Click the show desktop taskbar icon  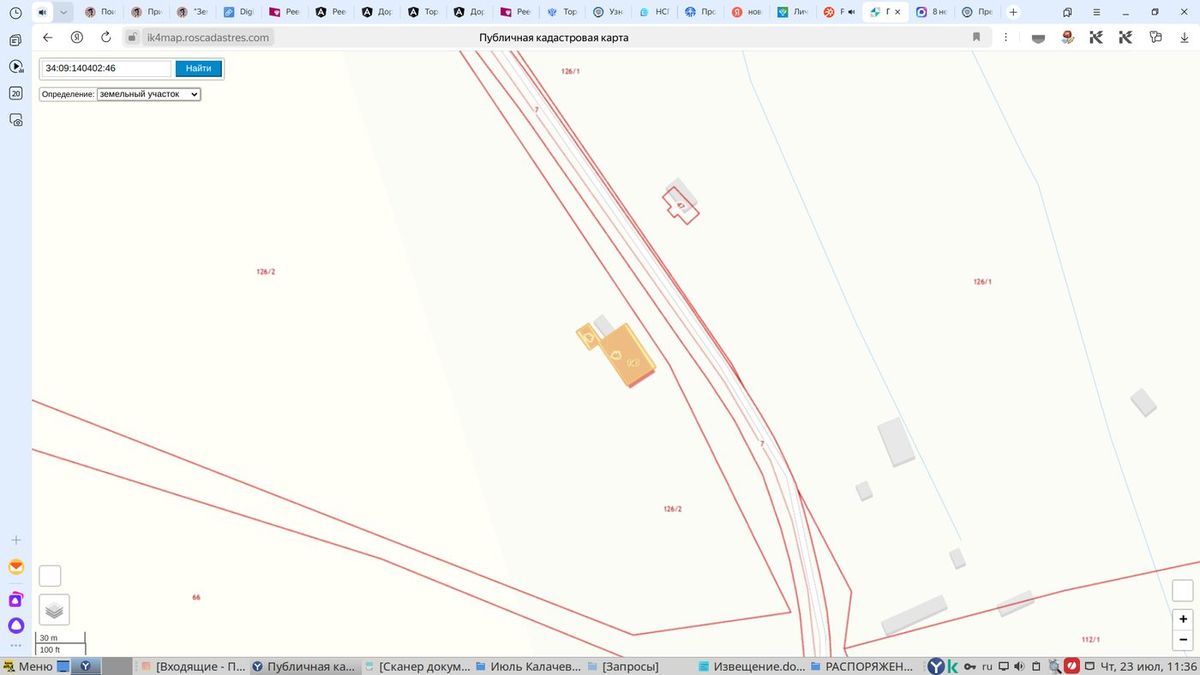[64, 666]
